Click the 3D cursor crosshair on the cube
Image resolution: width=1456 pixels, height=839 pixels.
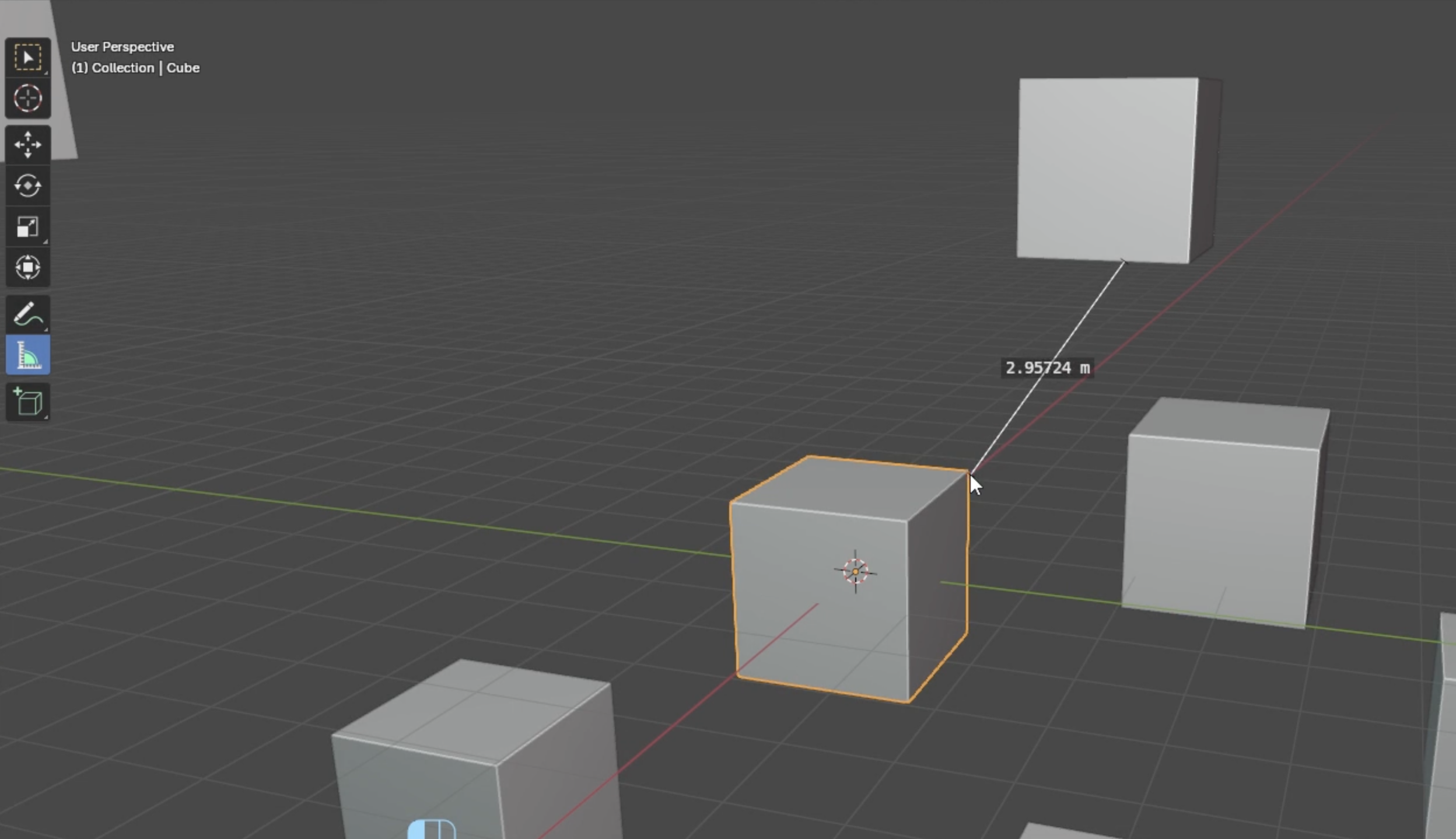(x=855, y=571)
